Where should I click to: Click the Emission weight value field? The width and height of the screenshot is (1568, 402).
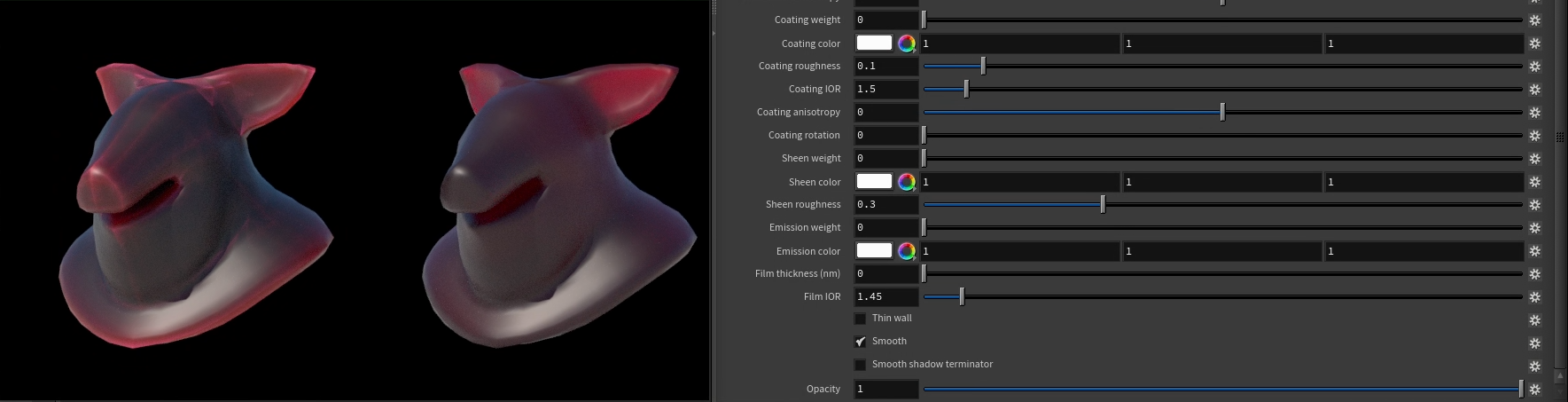[x=886, y=227]
